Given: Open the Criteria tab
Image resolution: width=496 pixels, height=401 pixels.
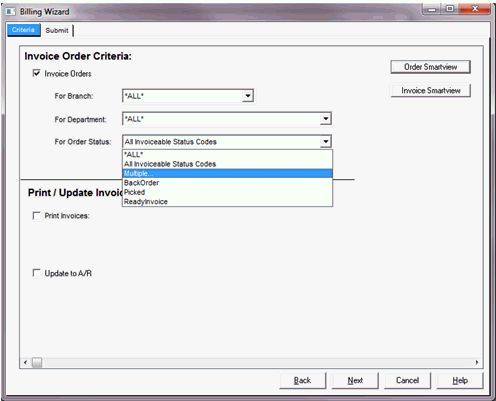Looking at the screenshot, I should pyautogui.click(x=23, y=30).
